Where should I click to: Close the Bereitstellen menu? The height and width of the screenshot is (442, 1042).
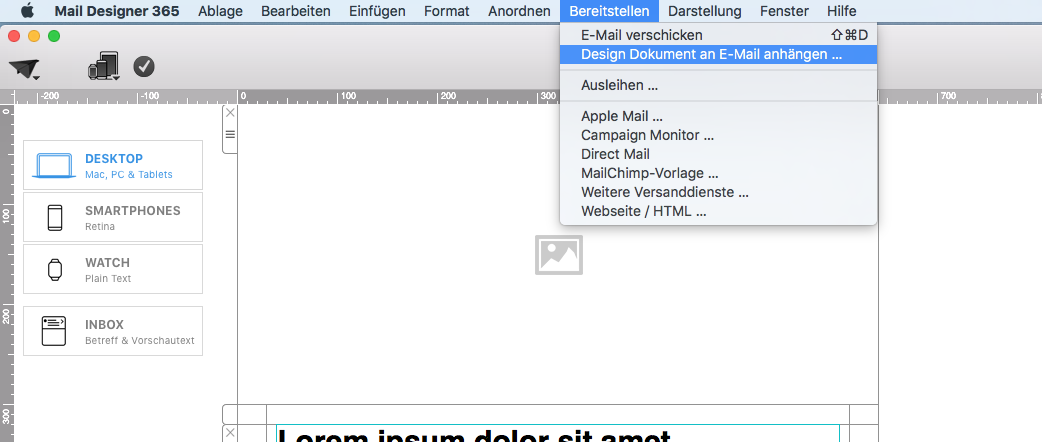tap(609, 11)
